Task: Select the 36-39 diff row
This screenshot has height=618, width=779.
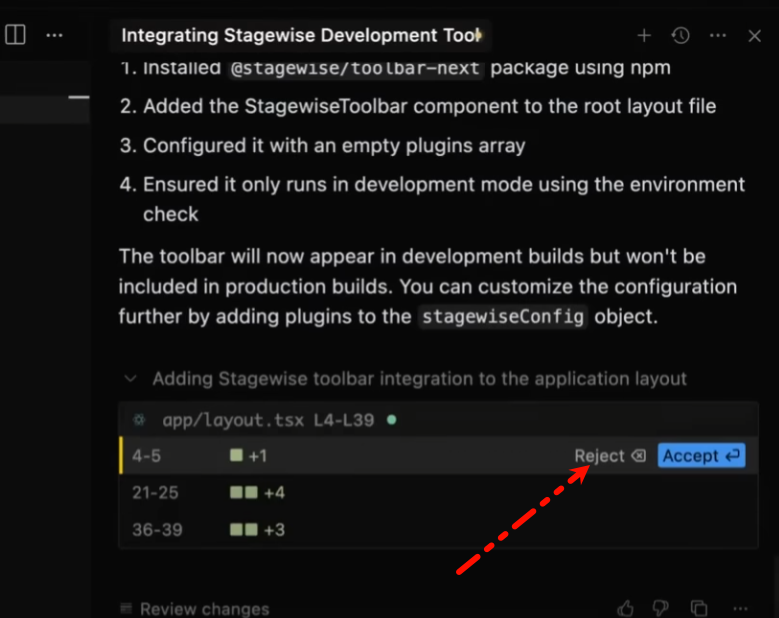Action: (x=438, y=530)
